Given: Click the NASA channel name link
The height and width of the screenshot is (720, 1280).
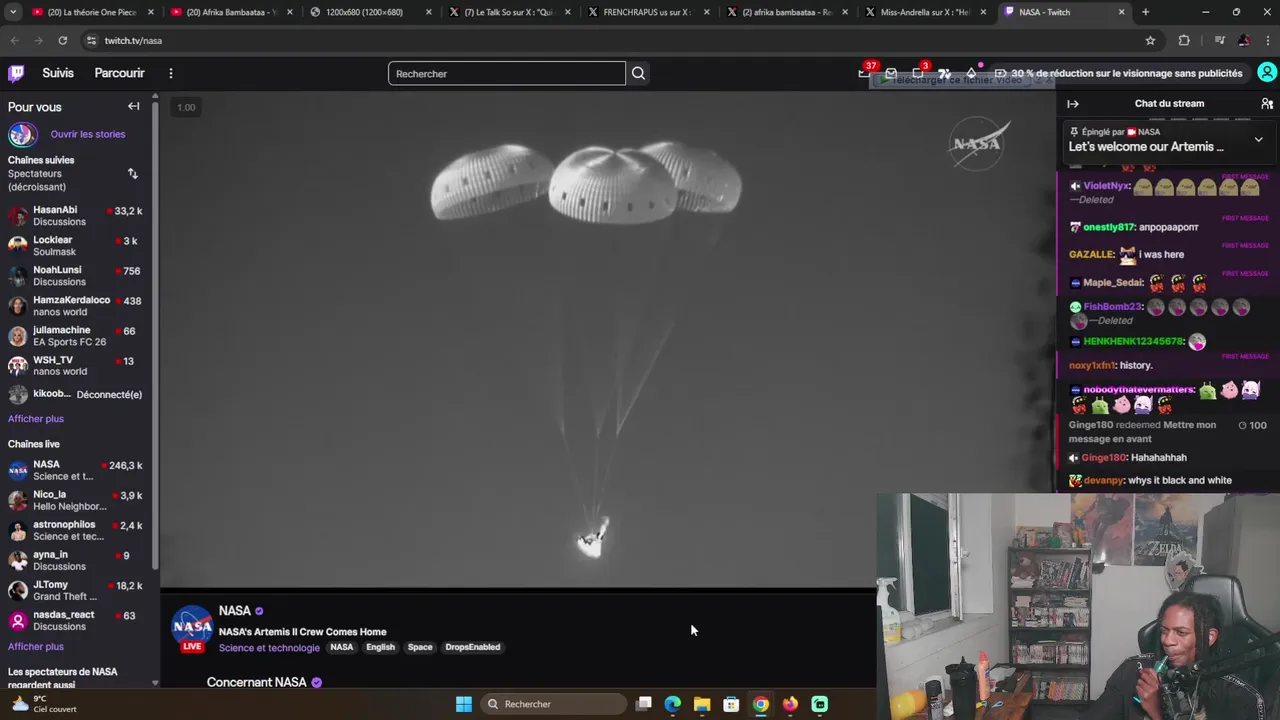Looking at the screenshot, I should click(235, 611).
